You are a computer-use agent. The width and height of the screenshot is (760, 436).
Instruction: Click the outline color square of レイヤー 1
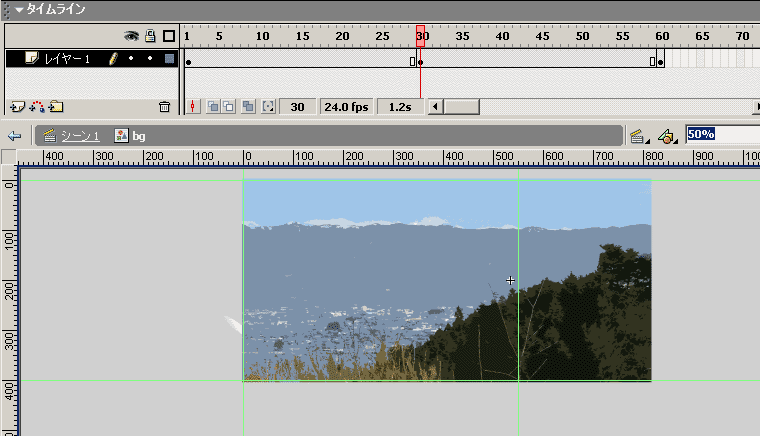(169, 59)
